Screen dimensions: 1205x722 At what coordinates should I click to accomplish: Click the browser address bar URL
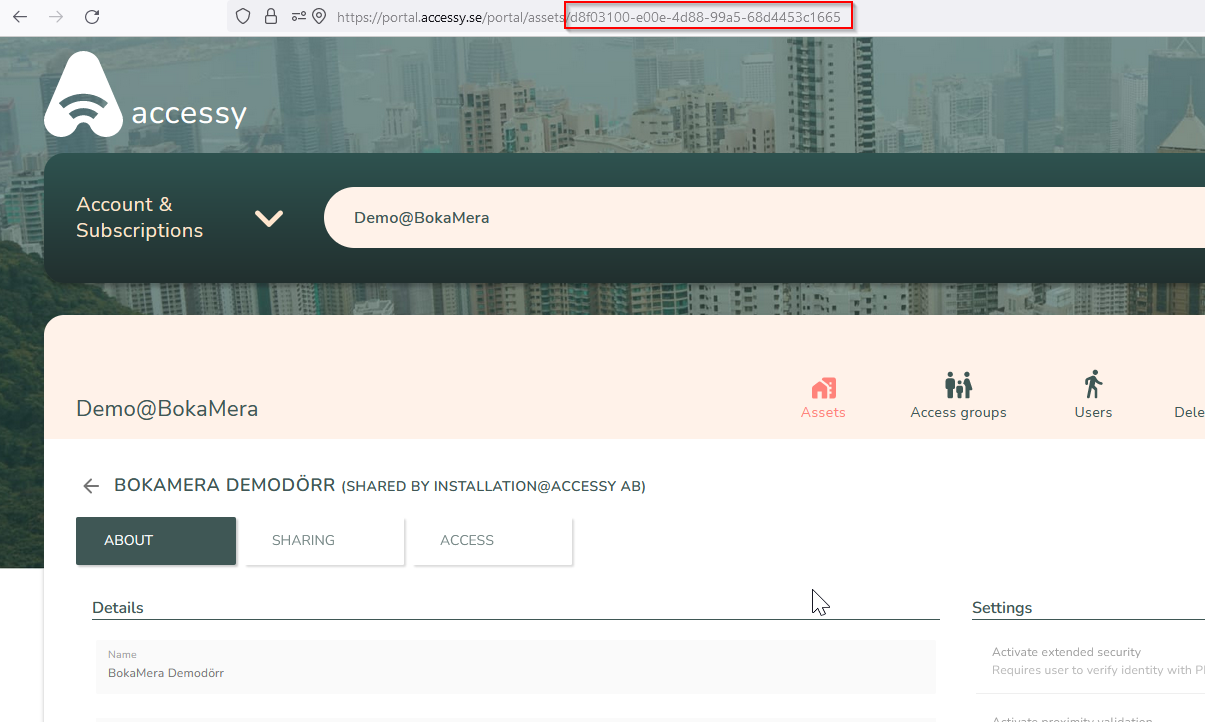point(589,17)
